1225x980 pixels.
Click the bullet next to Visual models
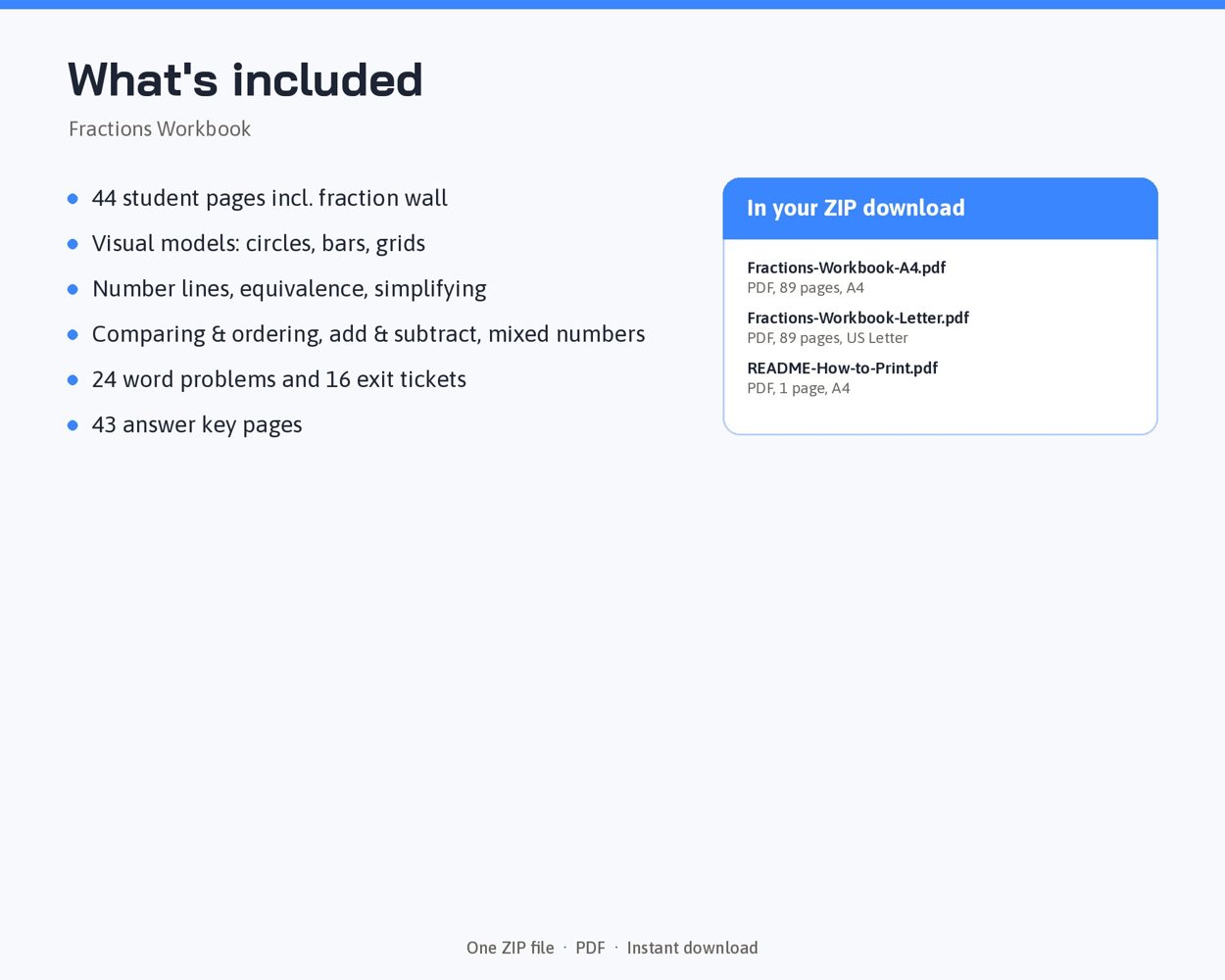73,244
